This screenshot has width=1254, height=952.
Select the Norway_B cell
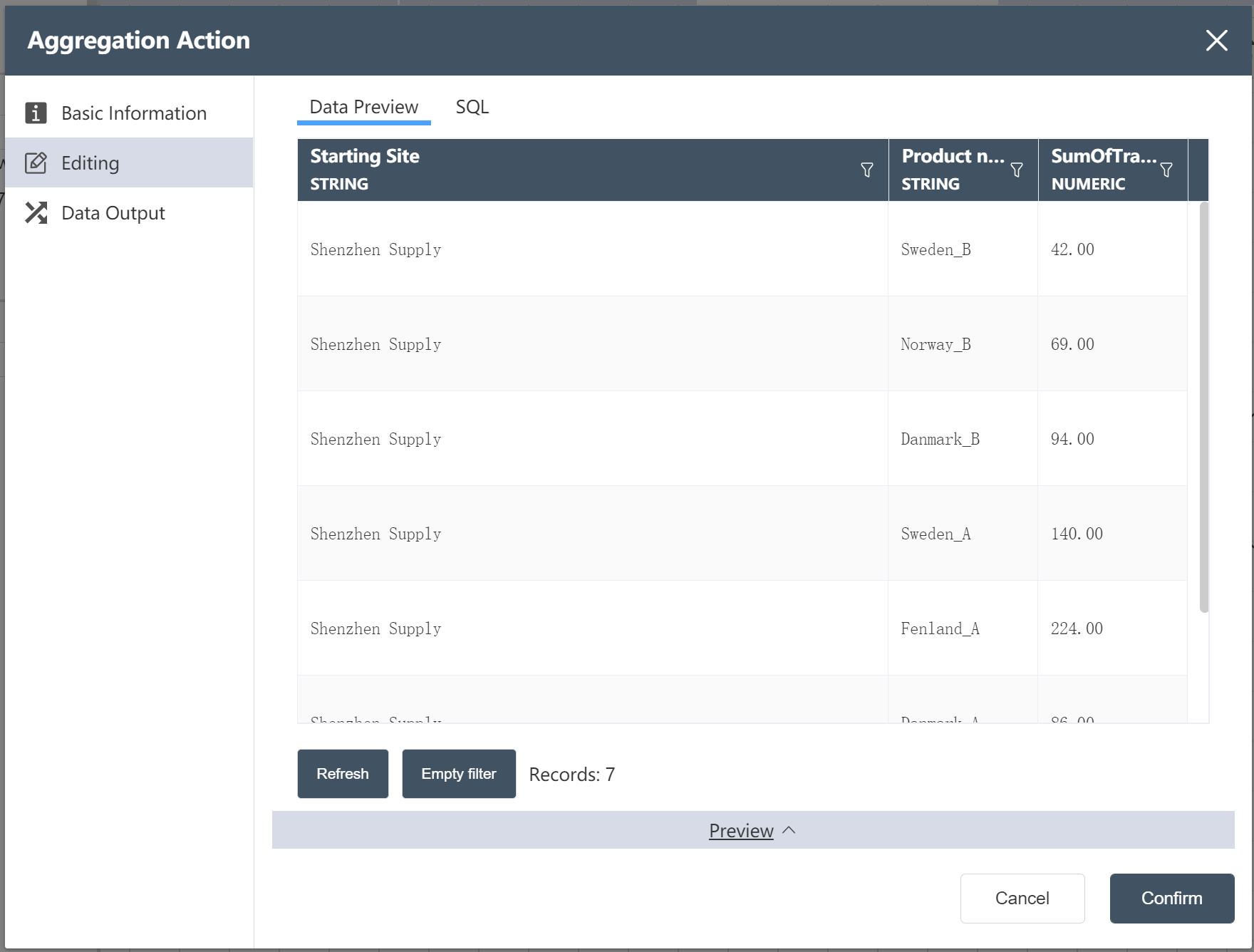[x=963, y=343]
